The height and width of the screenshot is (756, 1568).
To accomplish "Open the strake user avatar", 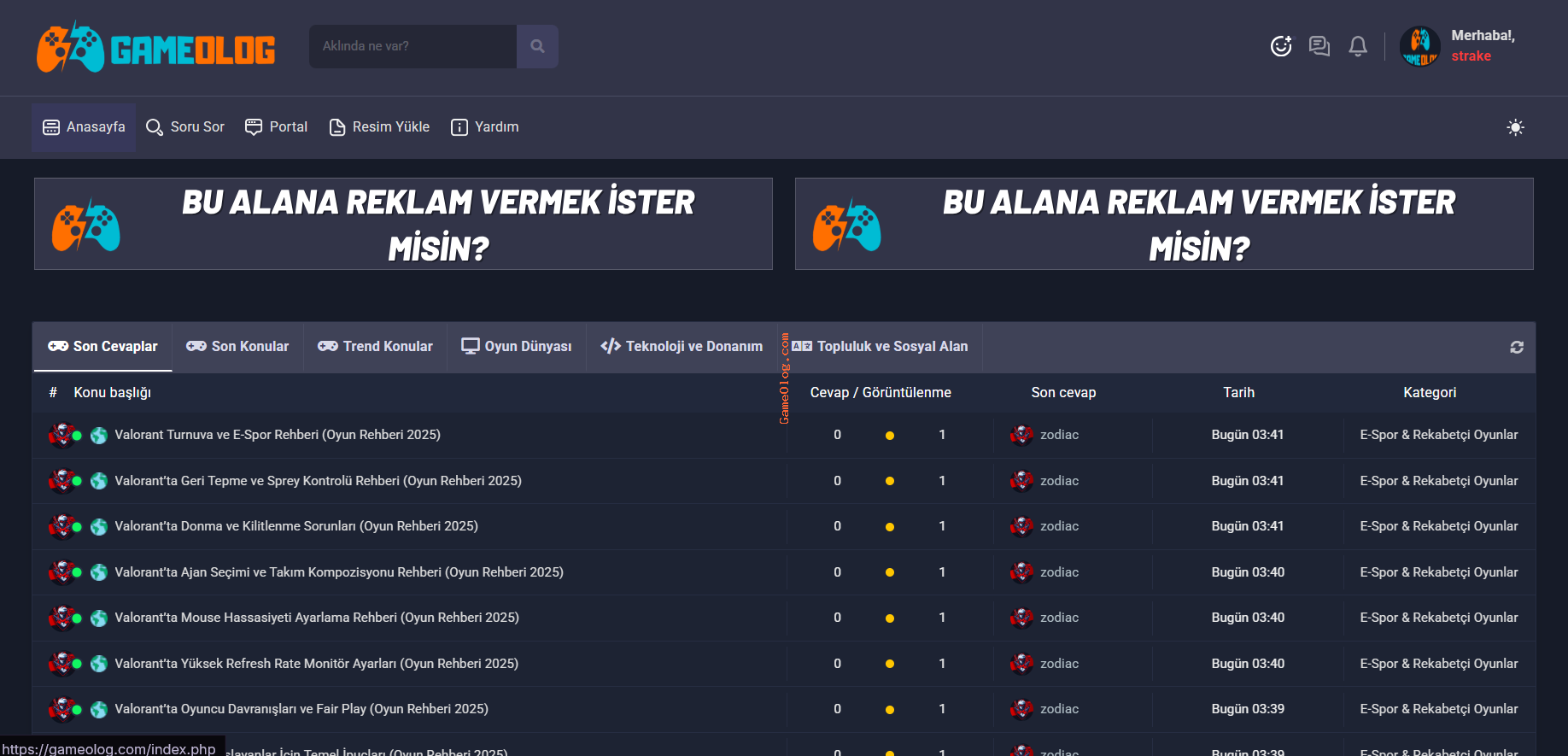I will pos(1419,46).
